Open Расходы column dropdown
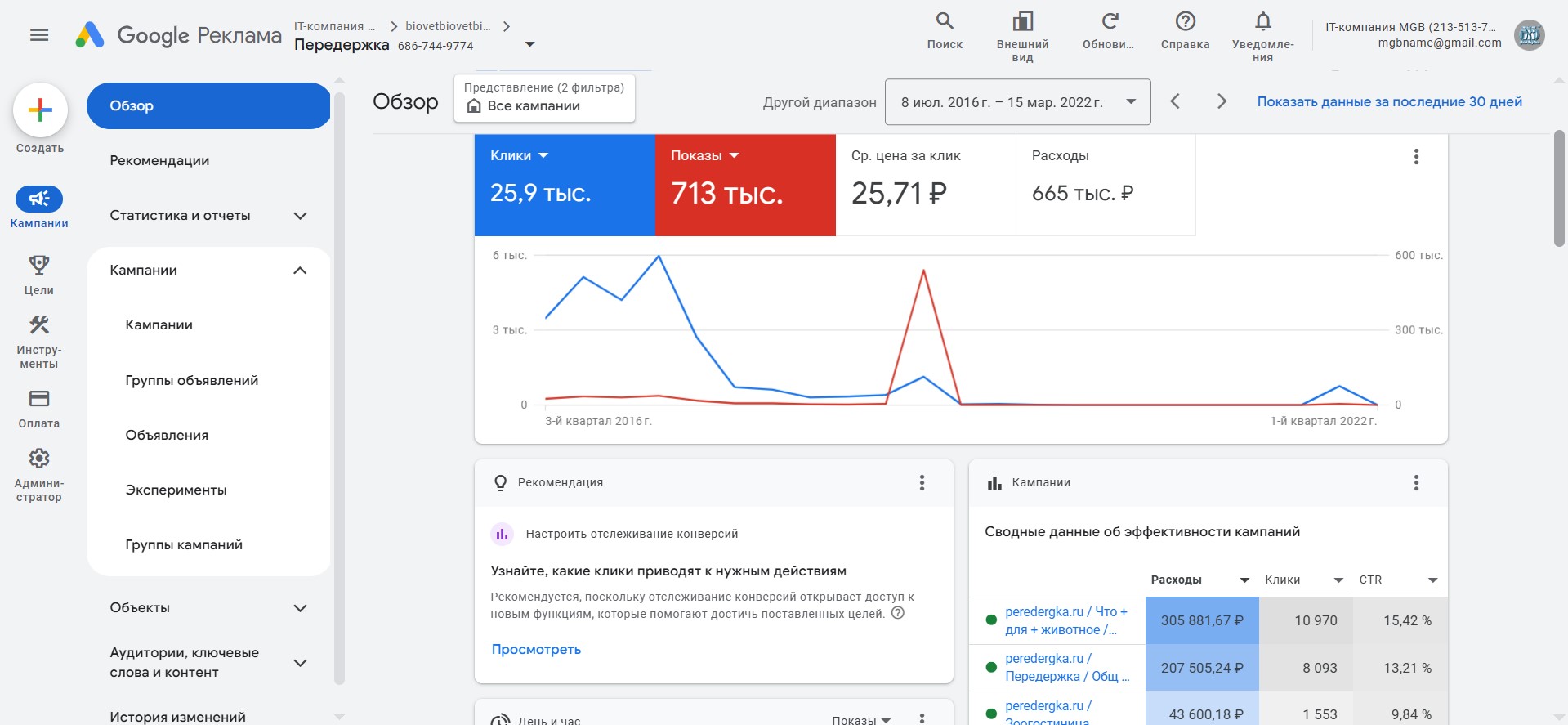This screenshot has width=1568, height=725. 1244,580
